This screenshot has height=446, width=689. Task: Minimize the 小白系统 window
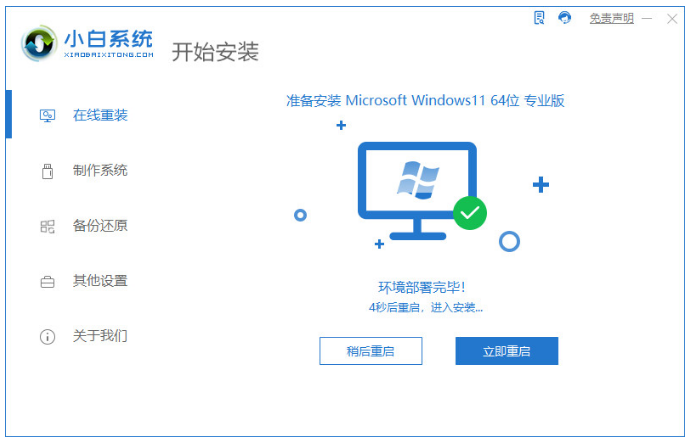pyautogui.click(x=646, y=18)
